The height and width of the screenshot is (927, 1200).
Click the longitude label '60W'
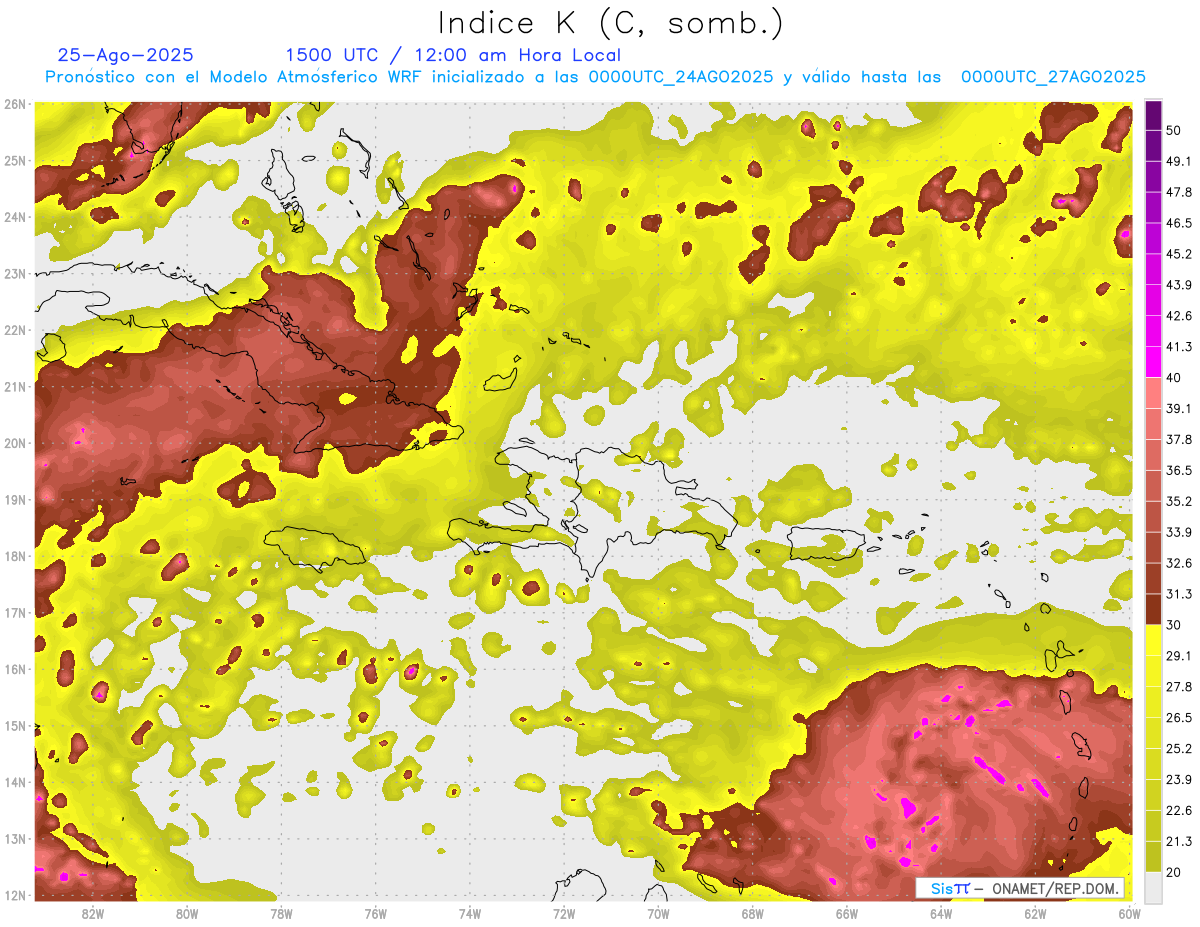1128,913
